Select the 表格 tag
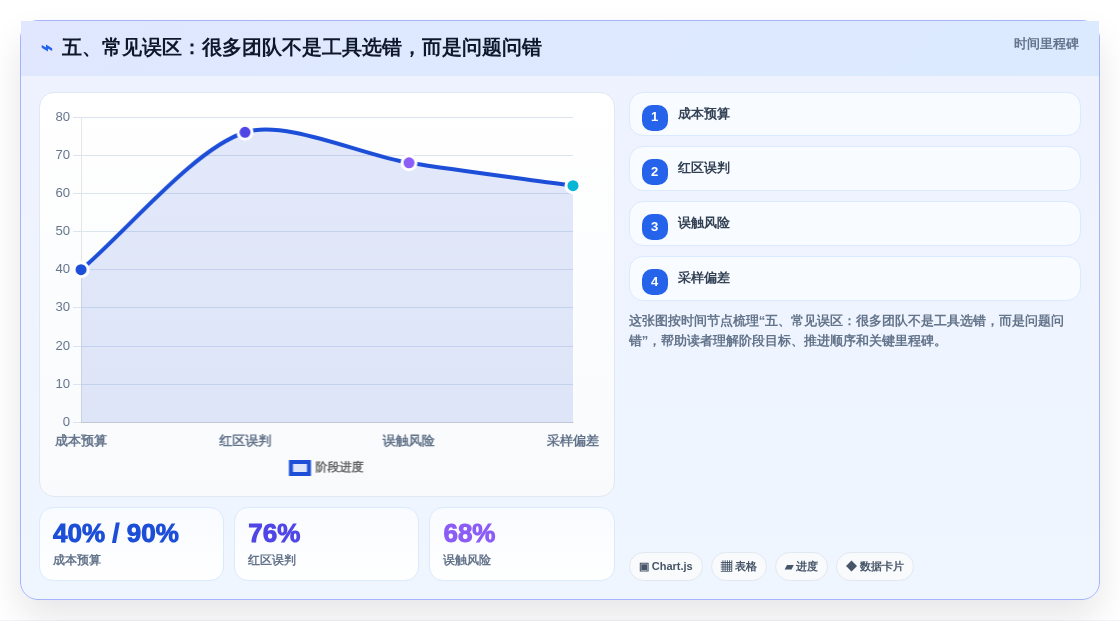Image resolution: width=1120 pixels, height=621 pixels. [739, 567]
